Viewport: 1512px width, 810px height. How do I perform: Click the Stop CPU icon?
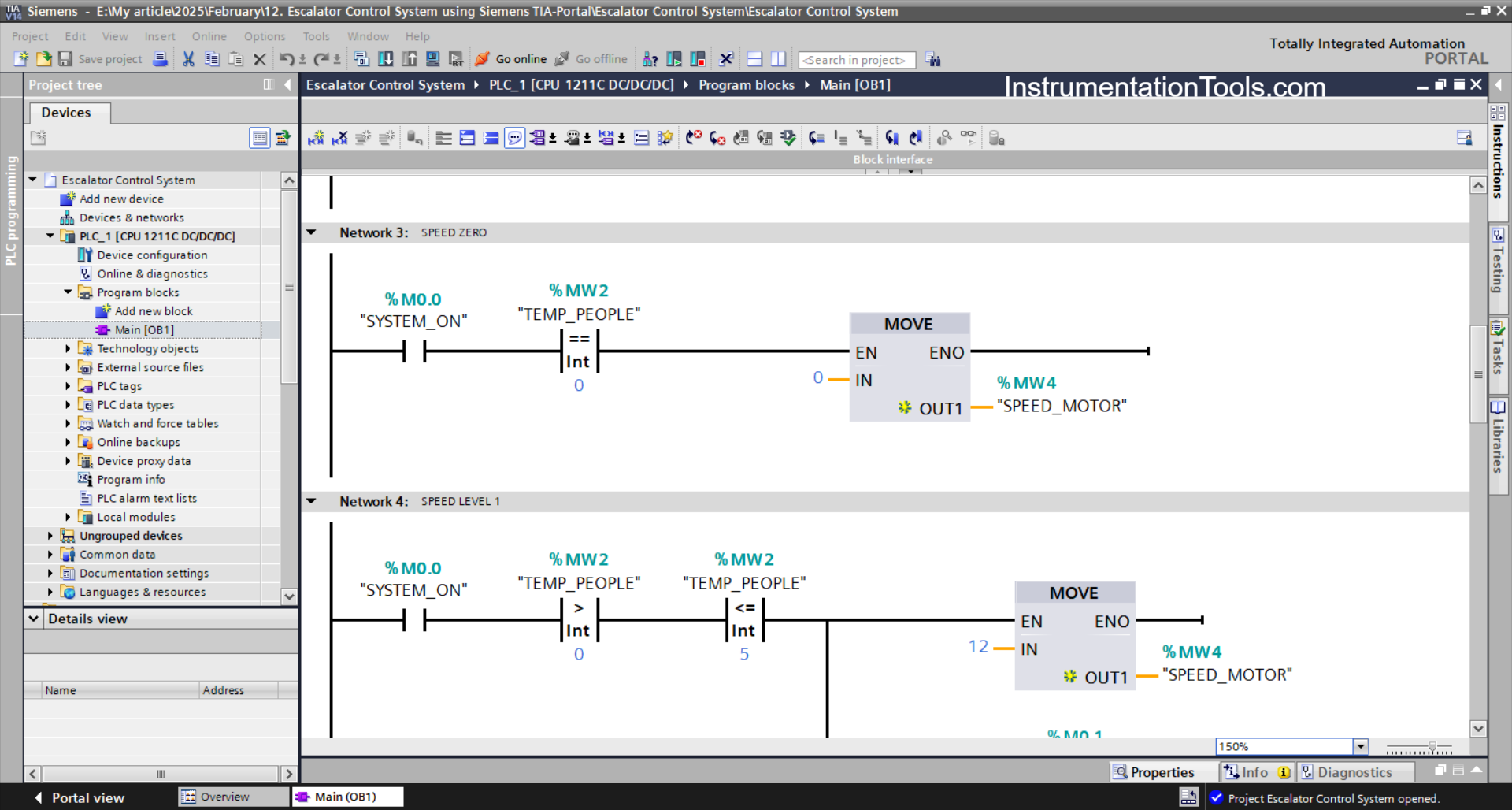[x=698, y=59]
